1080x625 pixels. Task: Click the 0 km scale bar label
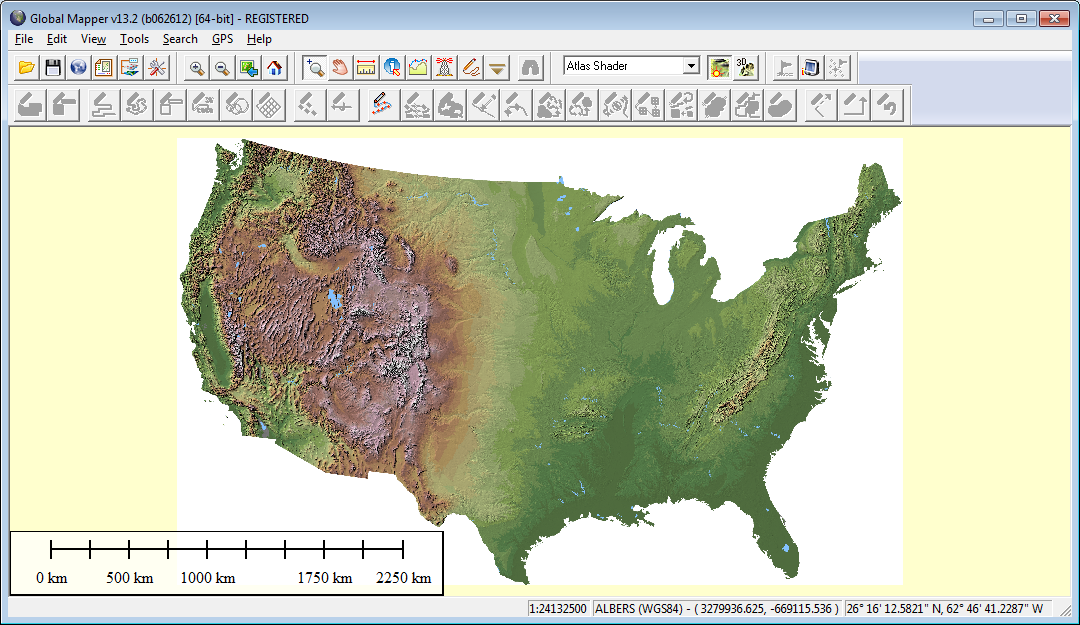52,578
